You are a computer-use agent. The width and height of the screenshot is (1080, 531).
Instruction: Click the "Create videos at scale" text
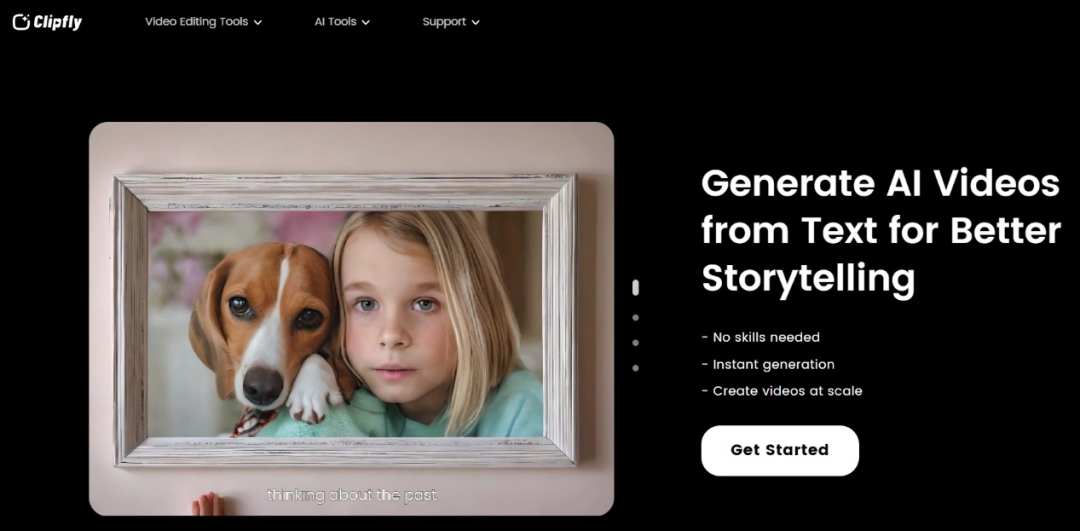(782, 391)
